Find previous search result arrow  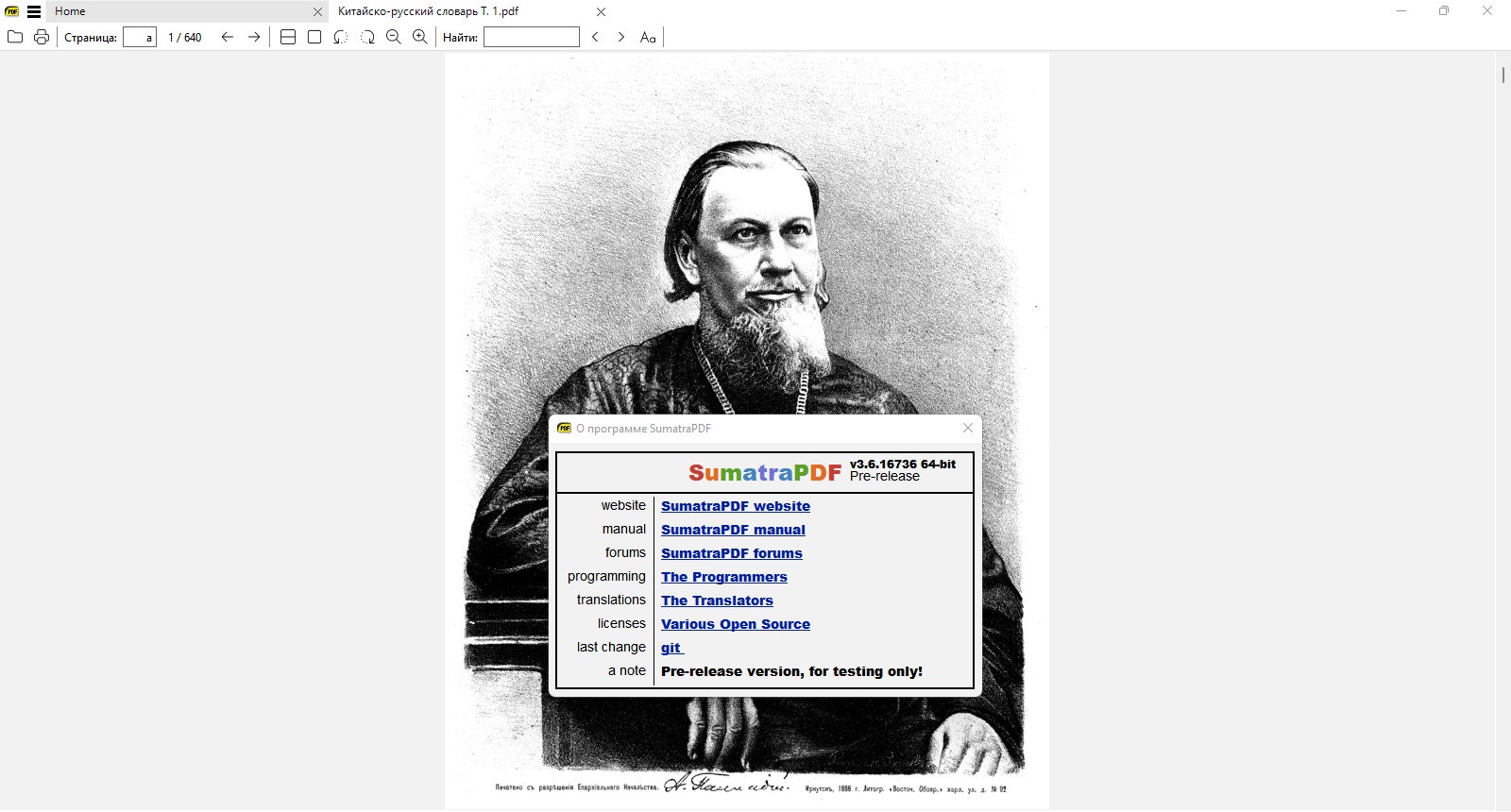pyautogui.click(x=595, y=37)
